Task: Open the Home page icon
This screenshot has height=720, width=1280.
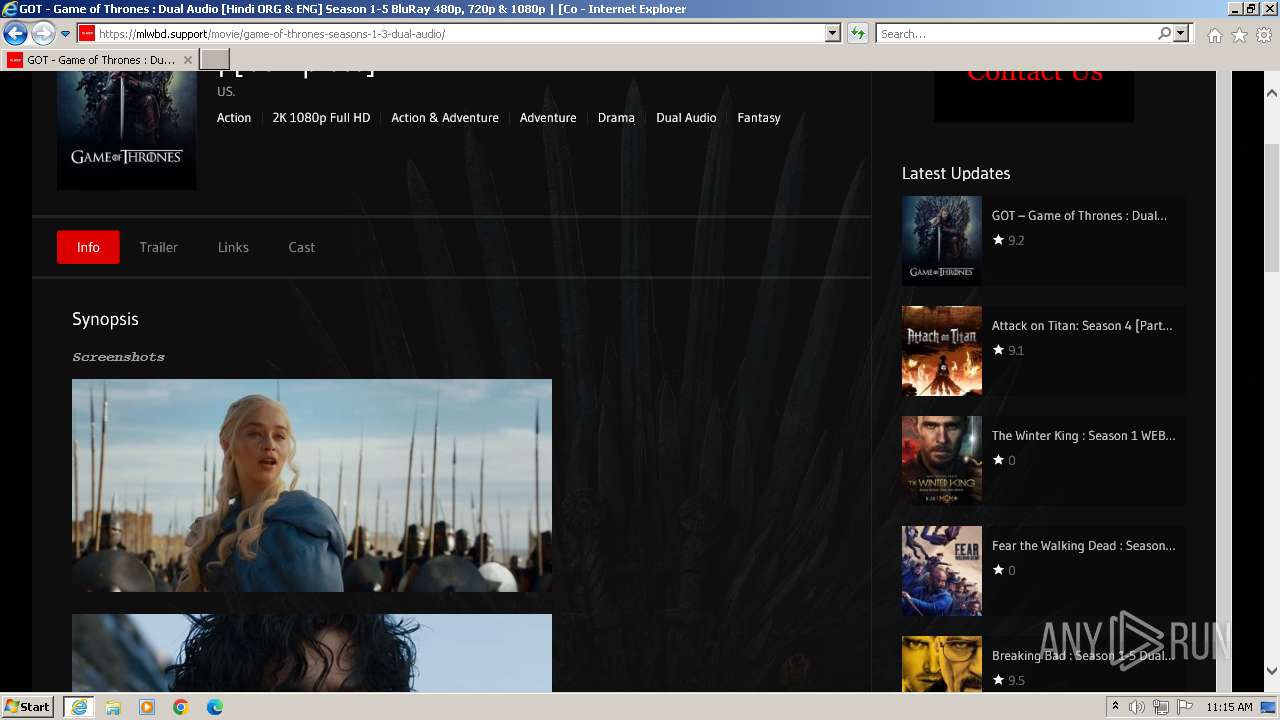Action: coord(1214,35)
